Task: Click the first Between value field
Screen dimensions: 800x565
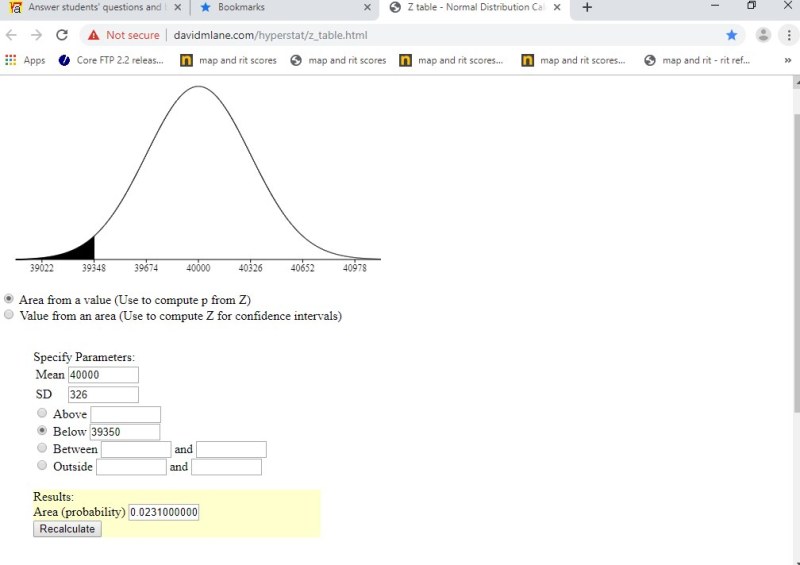Action: [136, 449]
